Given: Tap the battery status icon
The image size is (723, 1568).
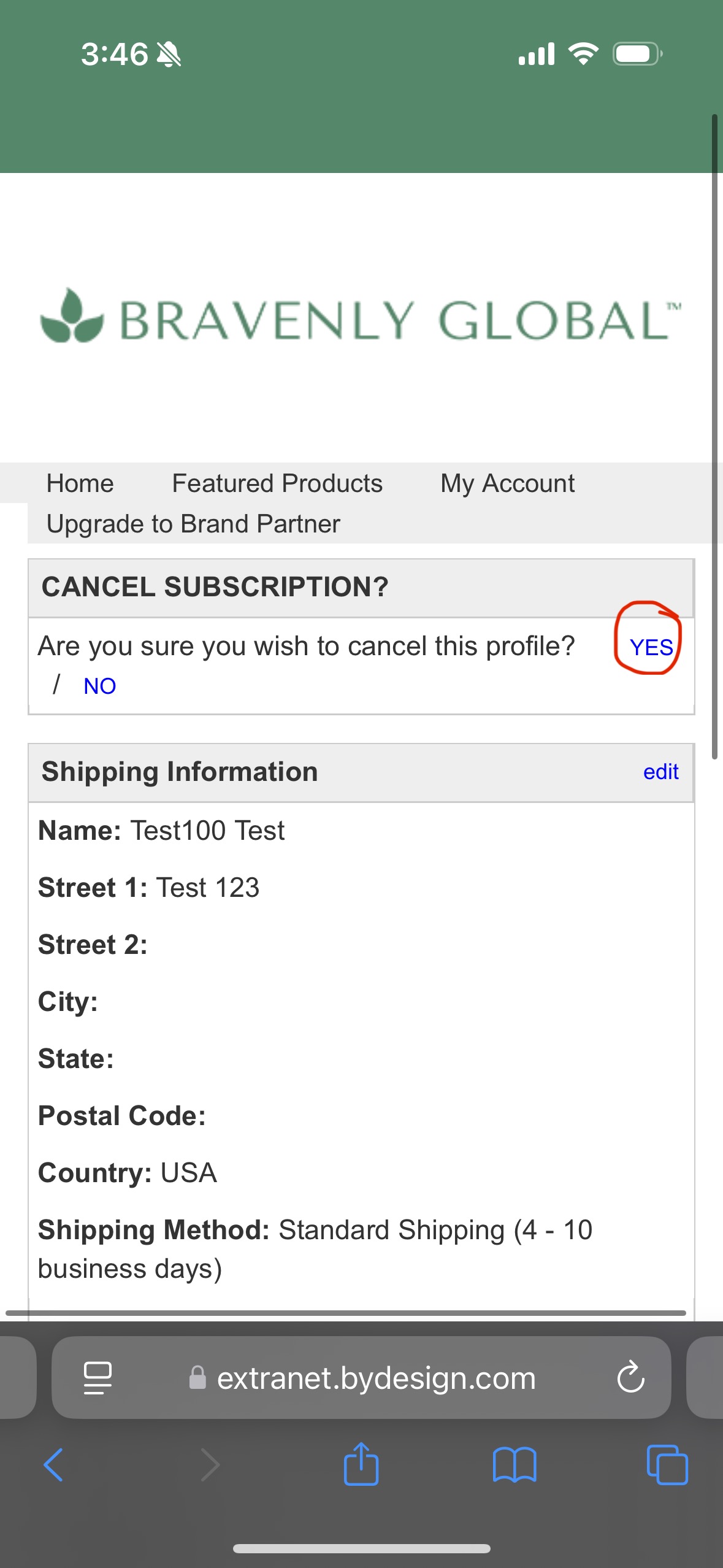Looking at the screenshot, I should point(637,54).
